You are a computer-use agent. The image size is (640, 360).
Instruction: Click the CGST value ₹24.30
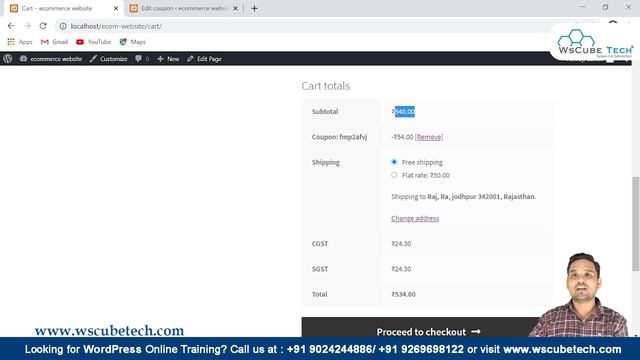pos(401,244)
